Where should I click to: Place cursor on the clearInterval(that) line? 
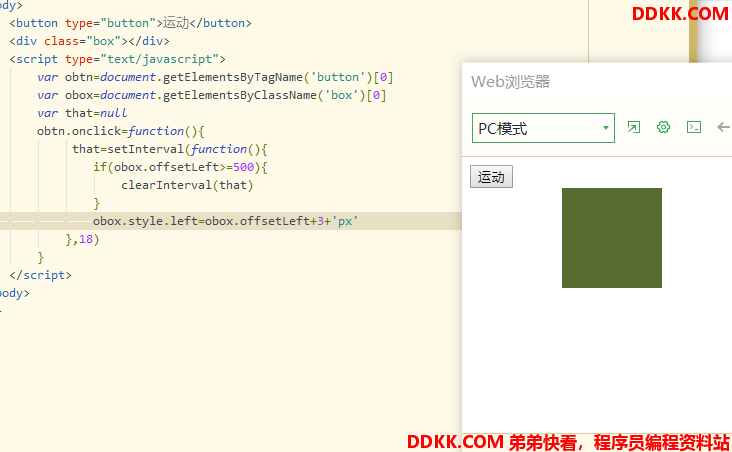pyautogui.click(x=187, y=185)
